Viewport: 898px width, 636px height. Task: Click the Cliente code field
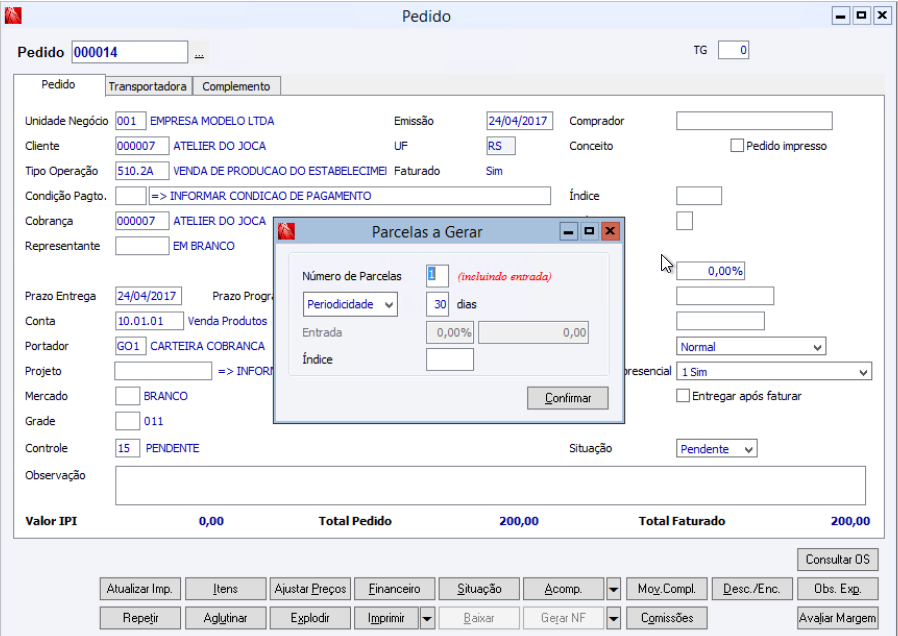142,146
